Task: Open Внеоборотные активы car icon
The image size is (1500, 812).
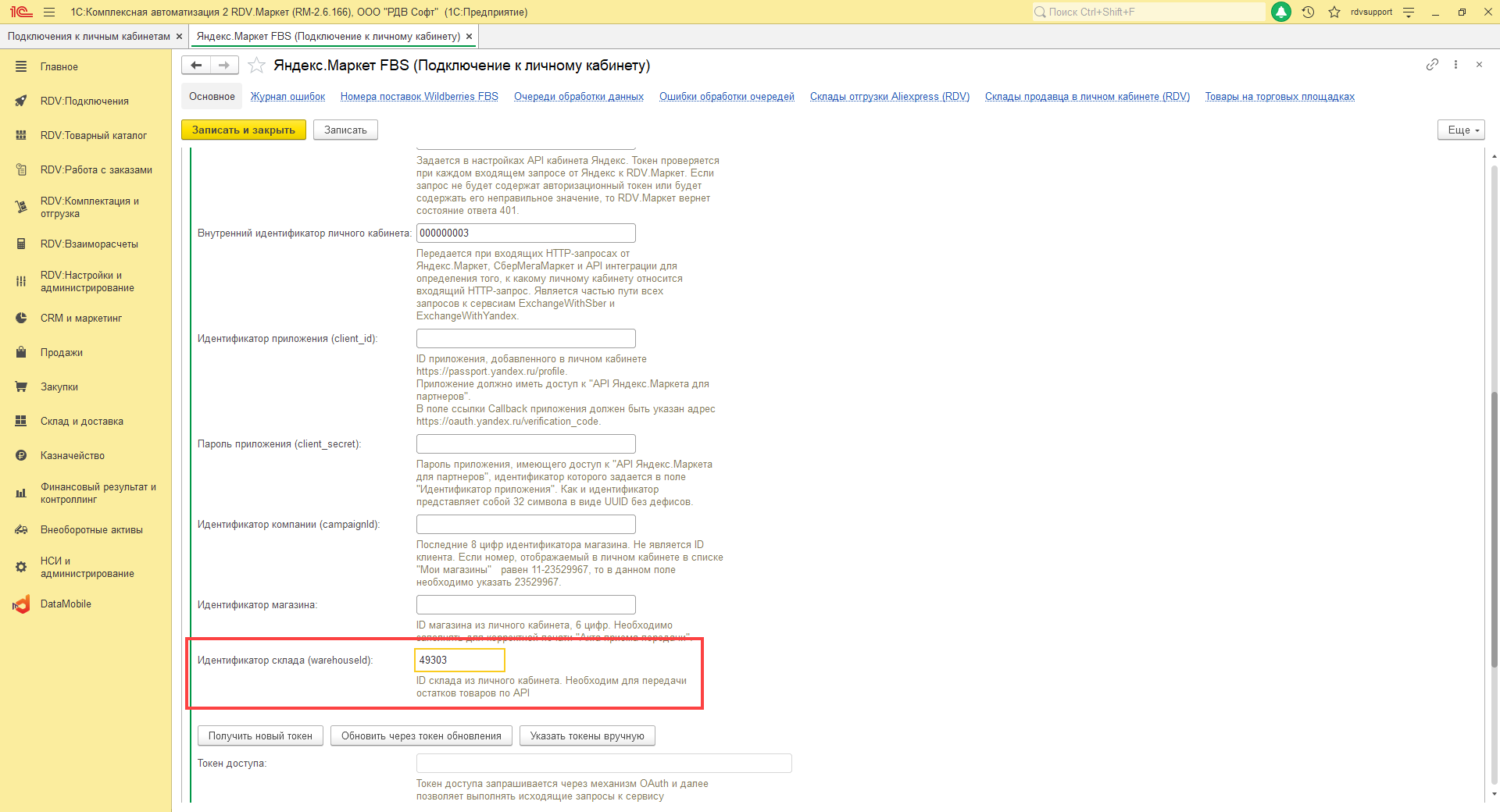Action: pyautogui.click(x=21, y=530)
